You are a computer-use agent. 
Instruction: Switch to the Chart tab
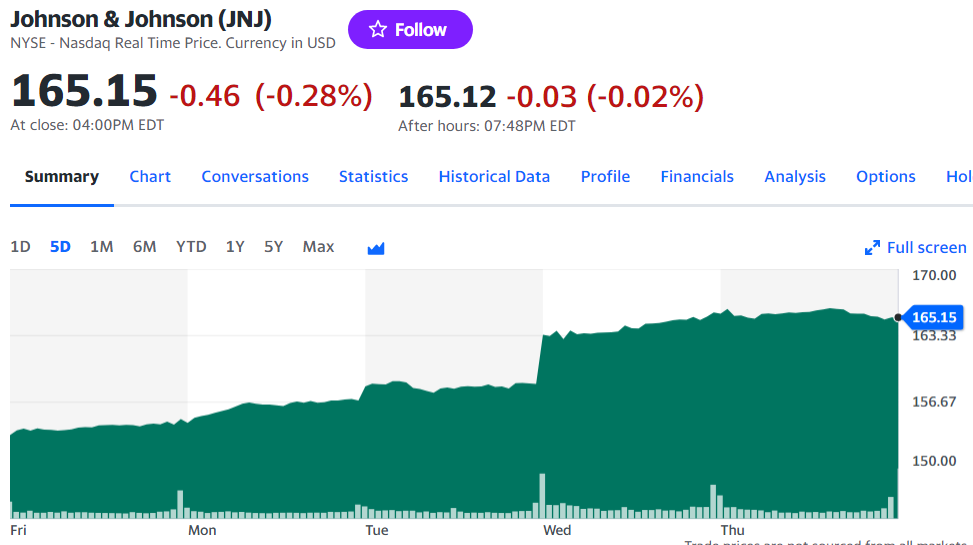(150, 177)
